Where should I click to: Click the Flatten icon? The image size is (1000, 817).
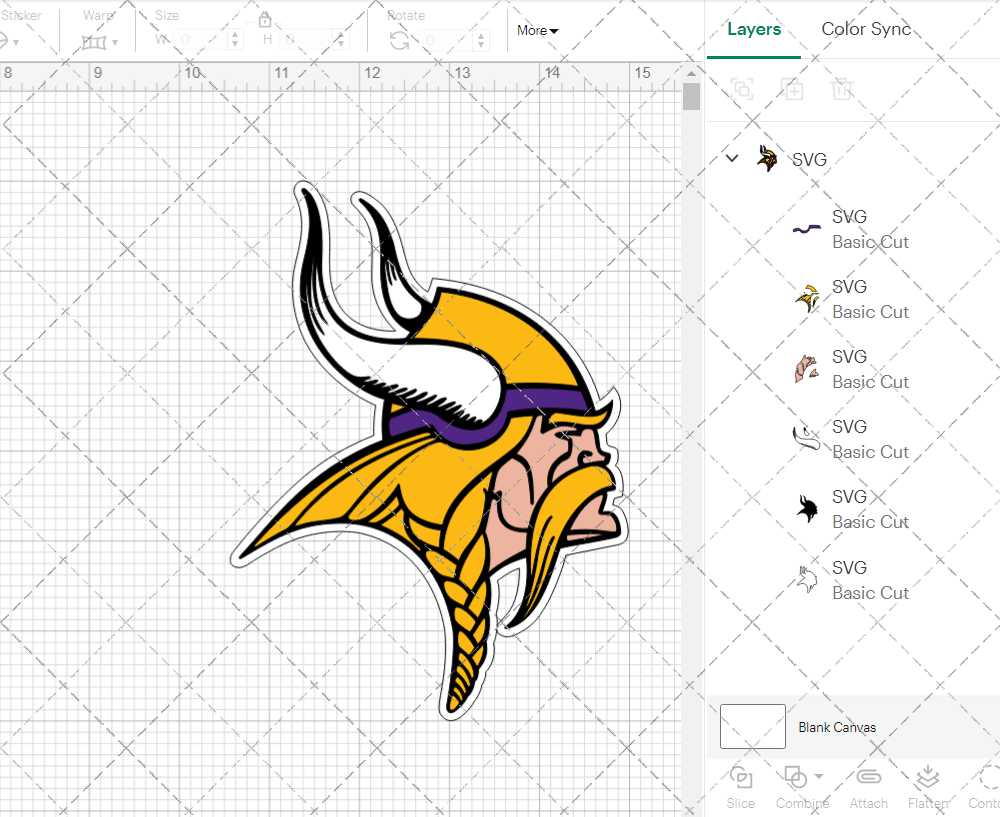(927, 778)
